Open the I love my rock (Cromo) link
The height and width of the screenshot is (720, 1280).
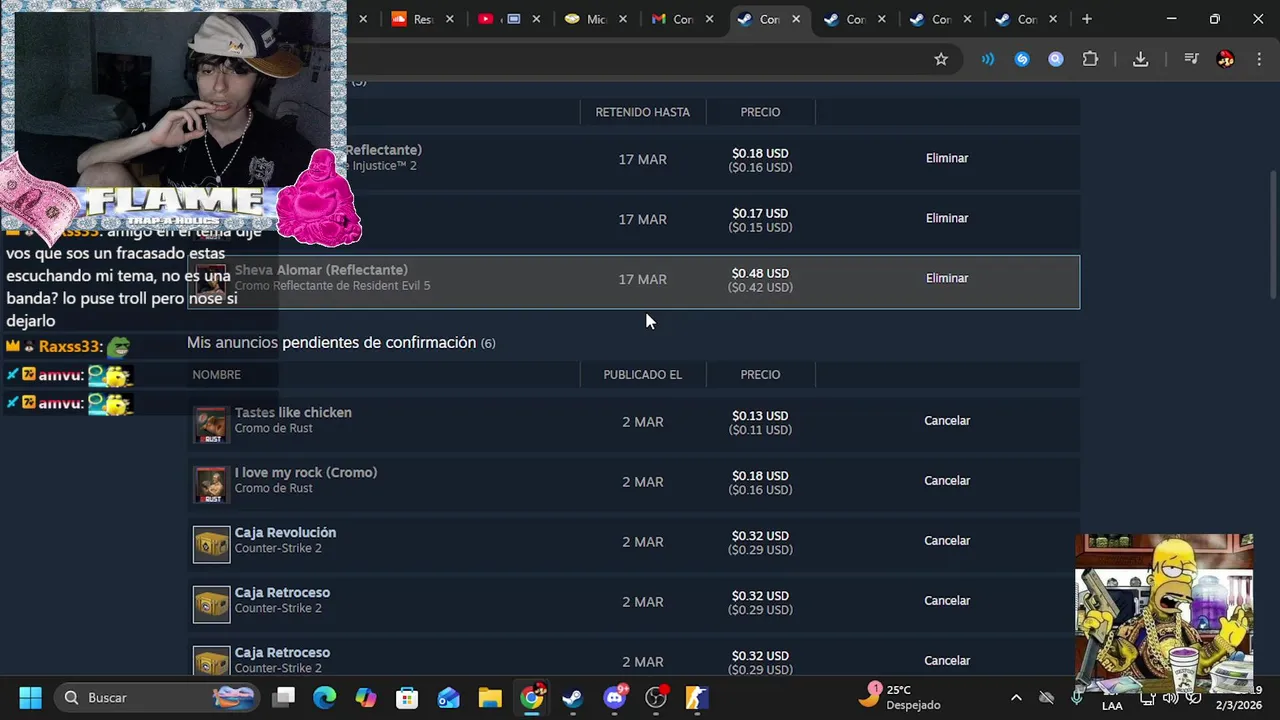[x=306, y=472]
